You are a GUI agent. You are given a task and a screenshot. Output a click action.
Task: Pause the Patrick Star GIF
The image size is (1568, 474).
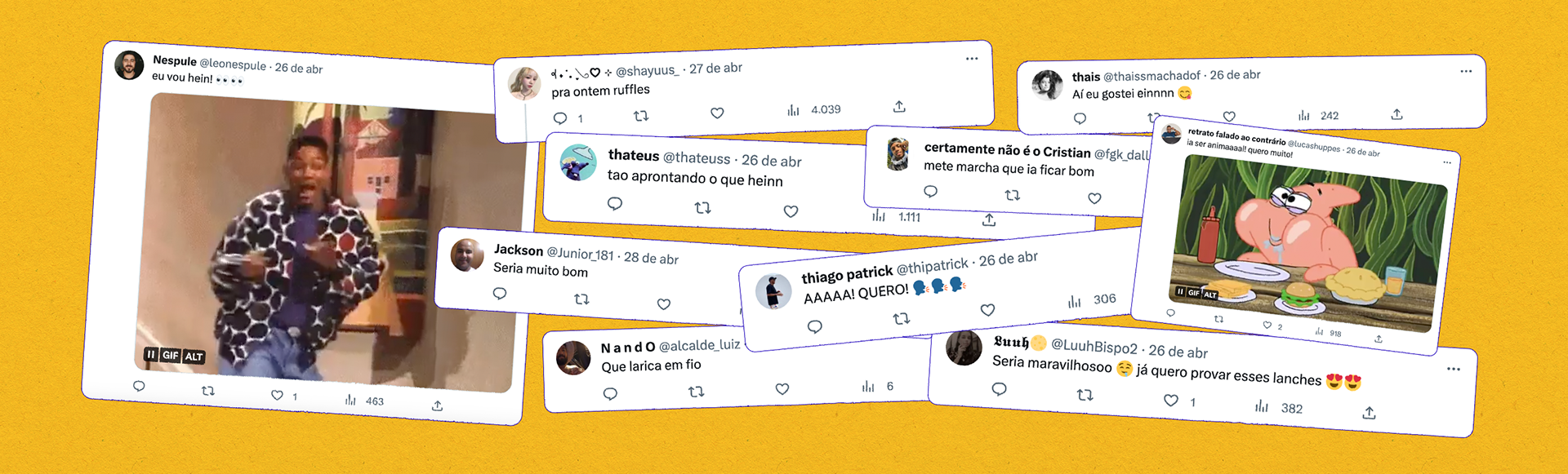click(1180, 291)
